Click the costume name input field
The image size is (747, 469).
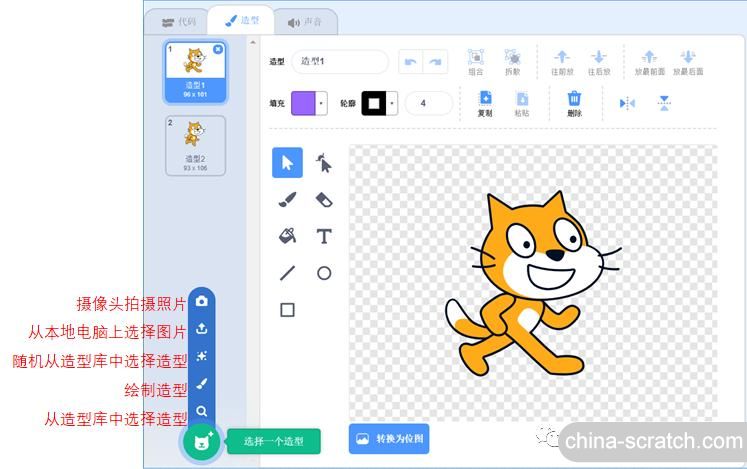[340, 62]
